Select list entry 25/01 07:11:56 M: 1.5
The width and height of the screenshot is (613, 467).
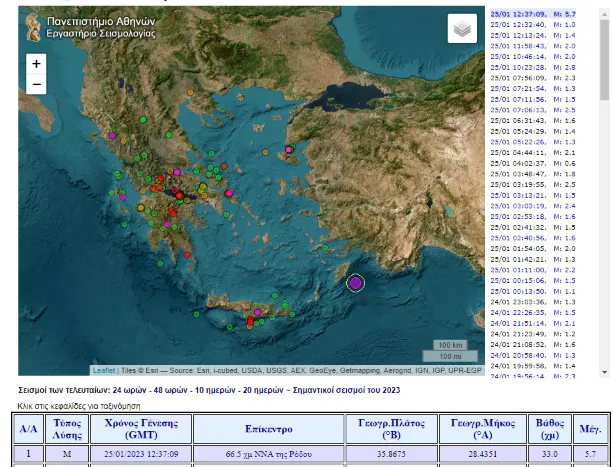[x=533, y=99]
